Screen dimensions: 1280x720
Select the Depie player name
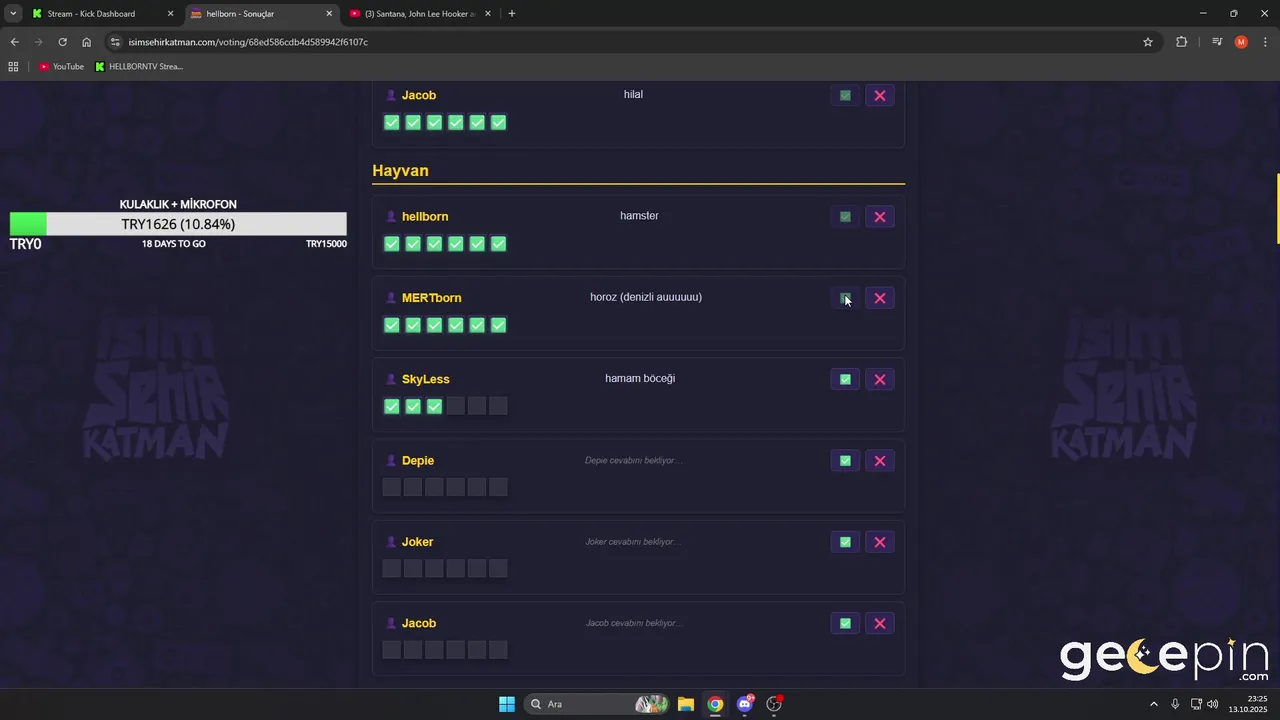[x=418, y=460]
